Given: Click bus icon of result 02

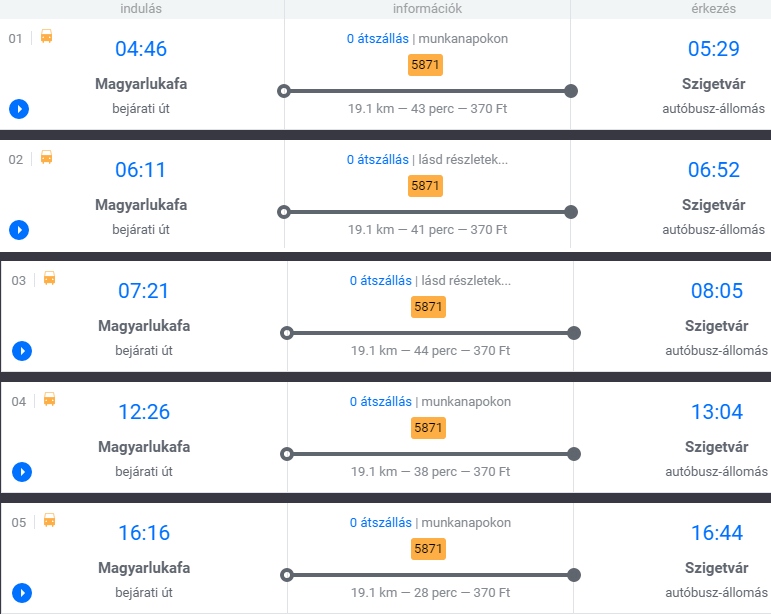Looking at the screenshot, I should [46, 158].
